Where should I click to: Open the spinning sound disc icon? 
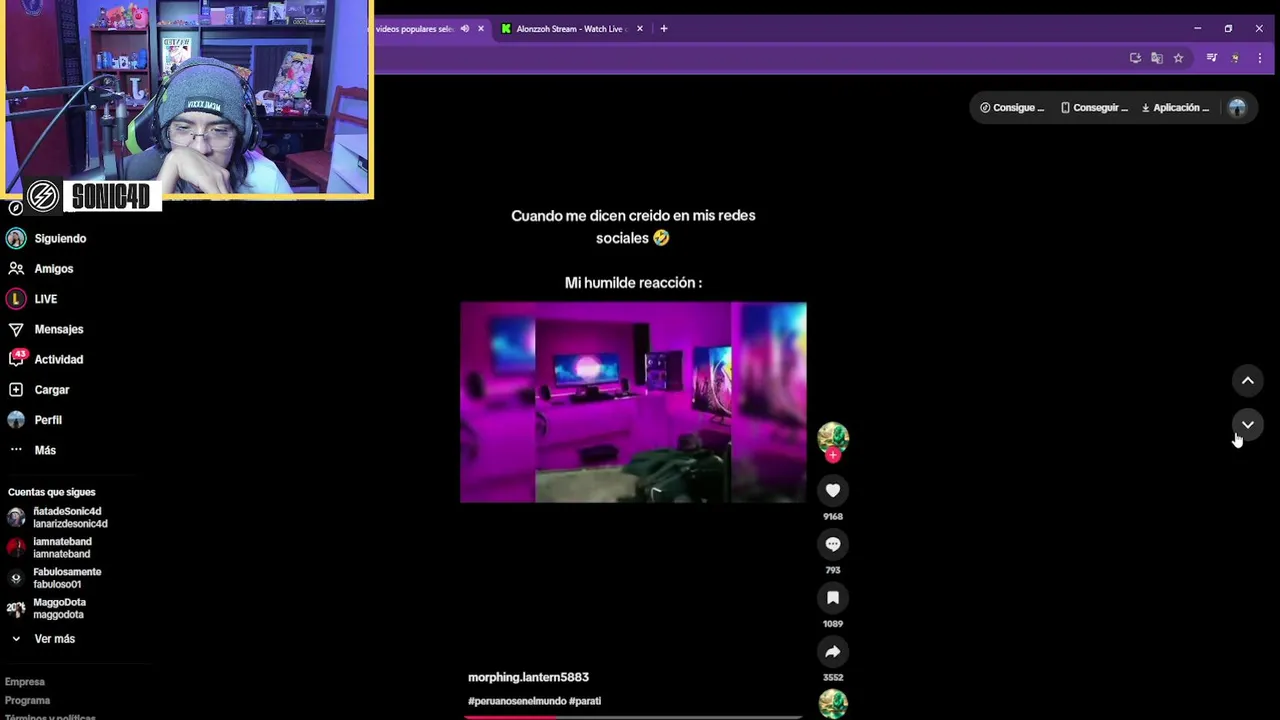(833, 704)
